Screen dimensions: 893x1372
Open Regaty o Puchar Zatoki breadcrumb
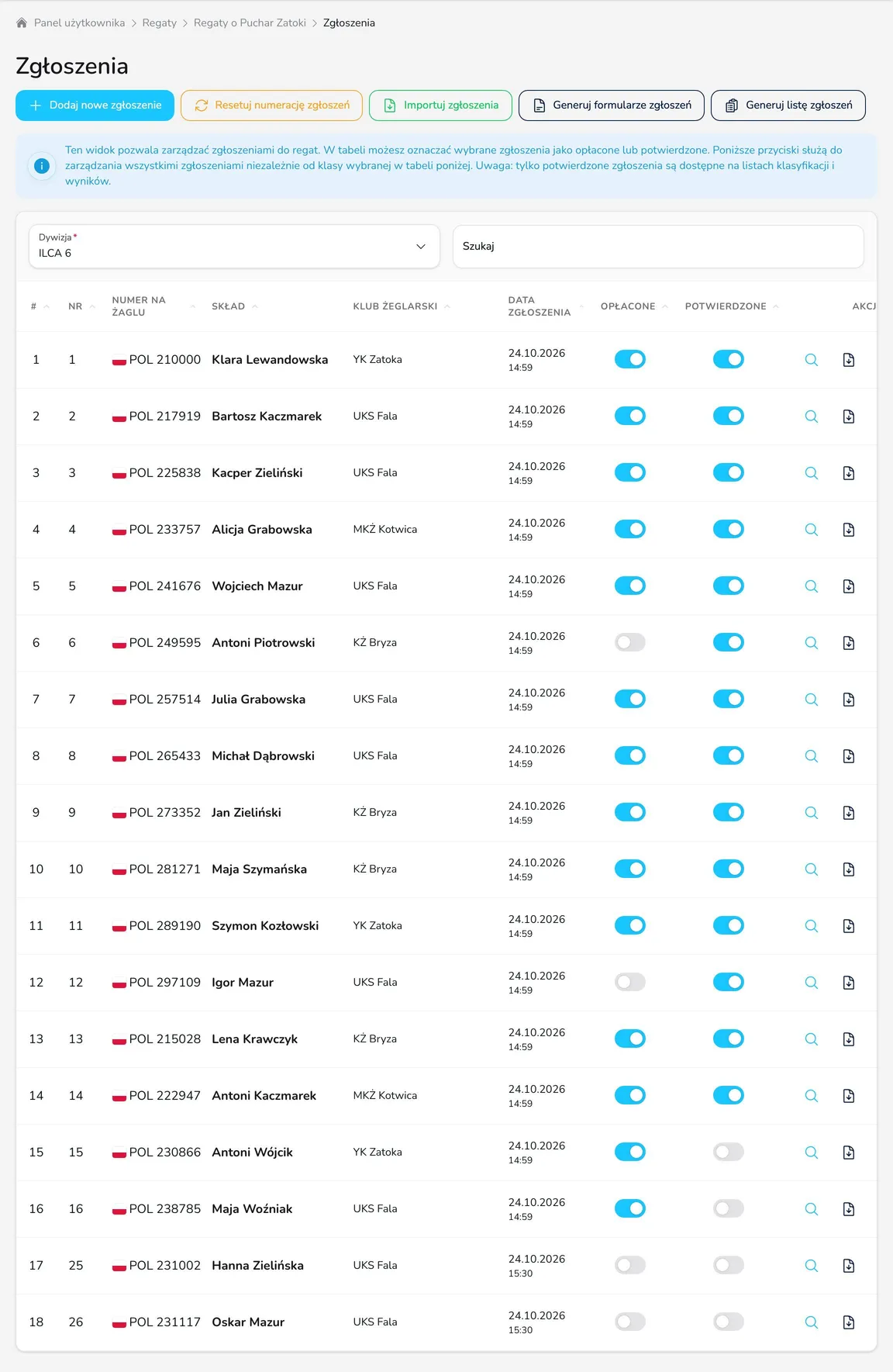pyautogui.click(x=250, y=22)
